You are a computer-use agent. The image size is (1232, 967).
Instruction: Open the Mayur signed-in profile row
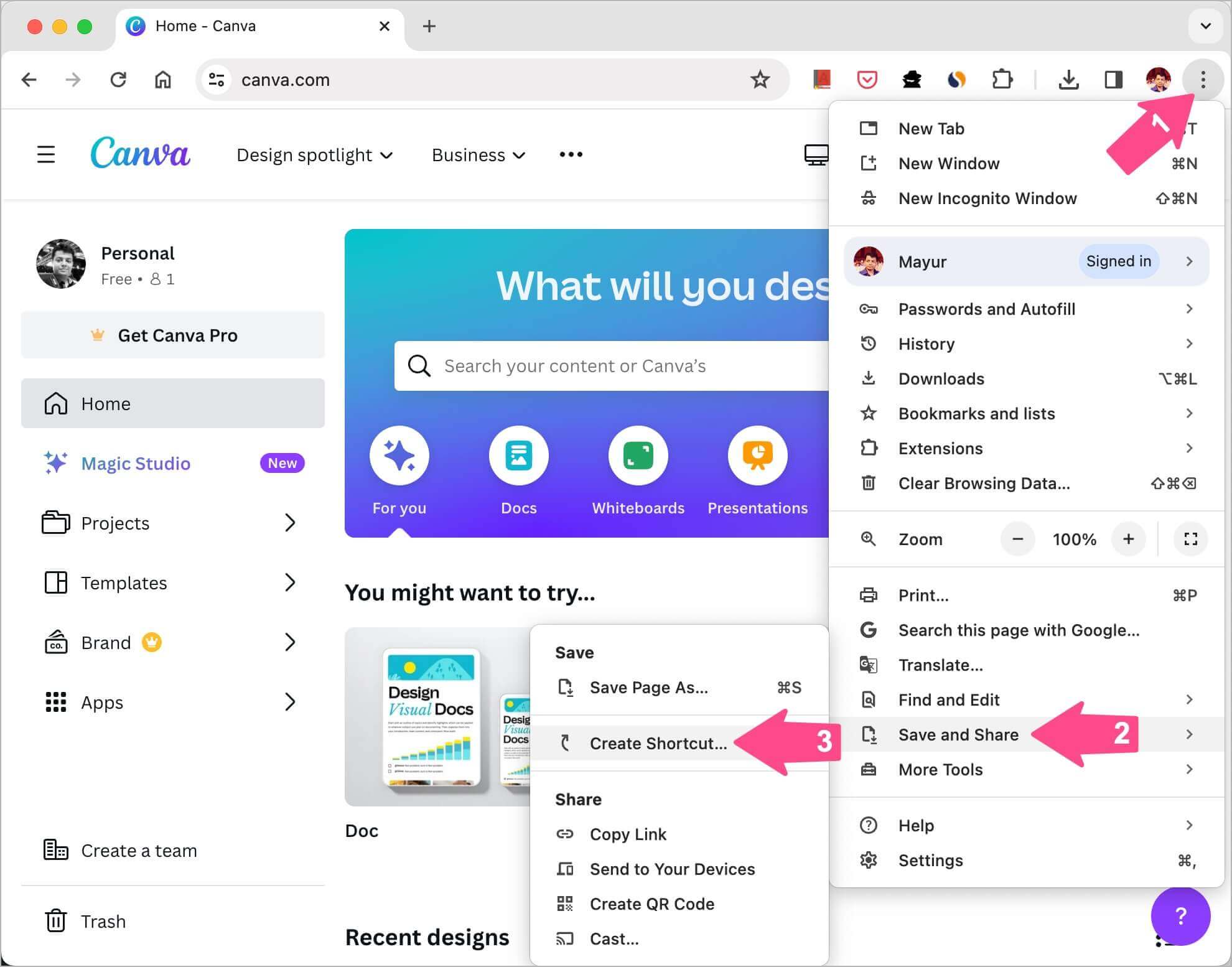[1027, 261]
